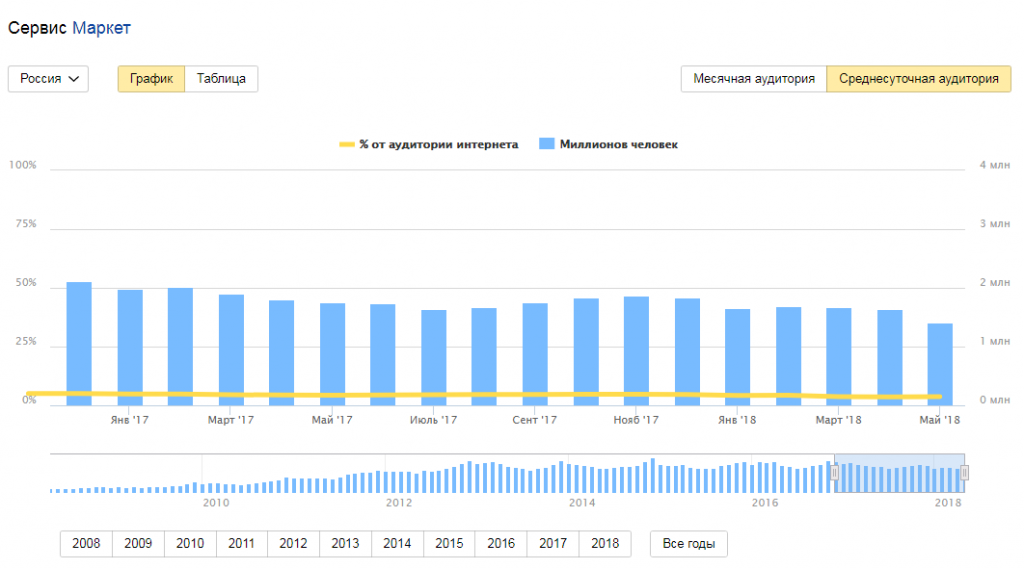This screenshot has height=569, width=1024.
Task: Toggle the yellow % от аудитории интернета legend
Action: (x=429, y=145)
